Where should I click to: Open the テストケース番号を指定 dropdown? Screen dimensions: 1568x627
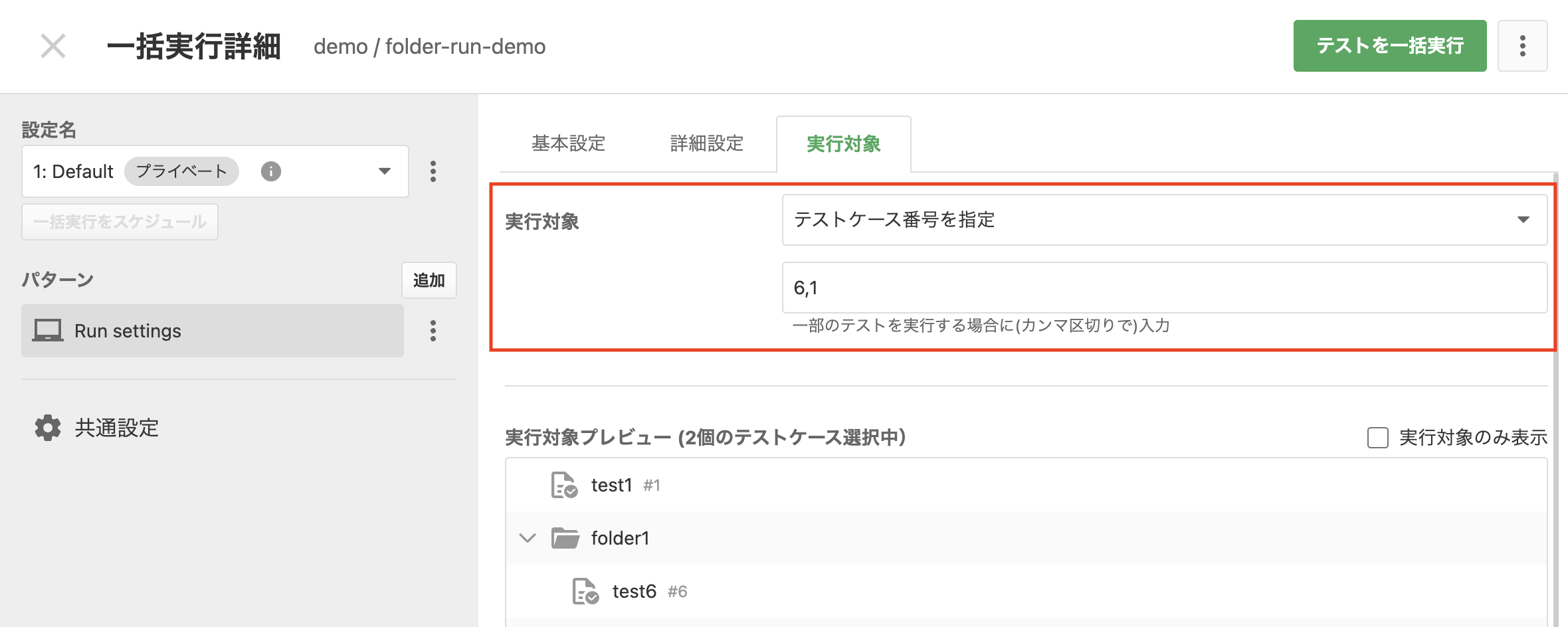(1165, 220)
